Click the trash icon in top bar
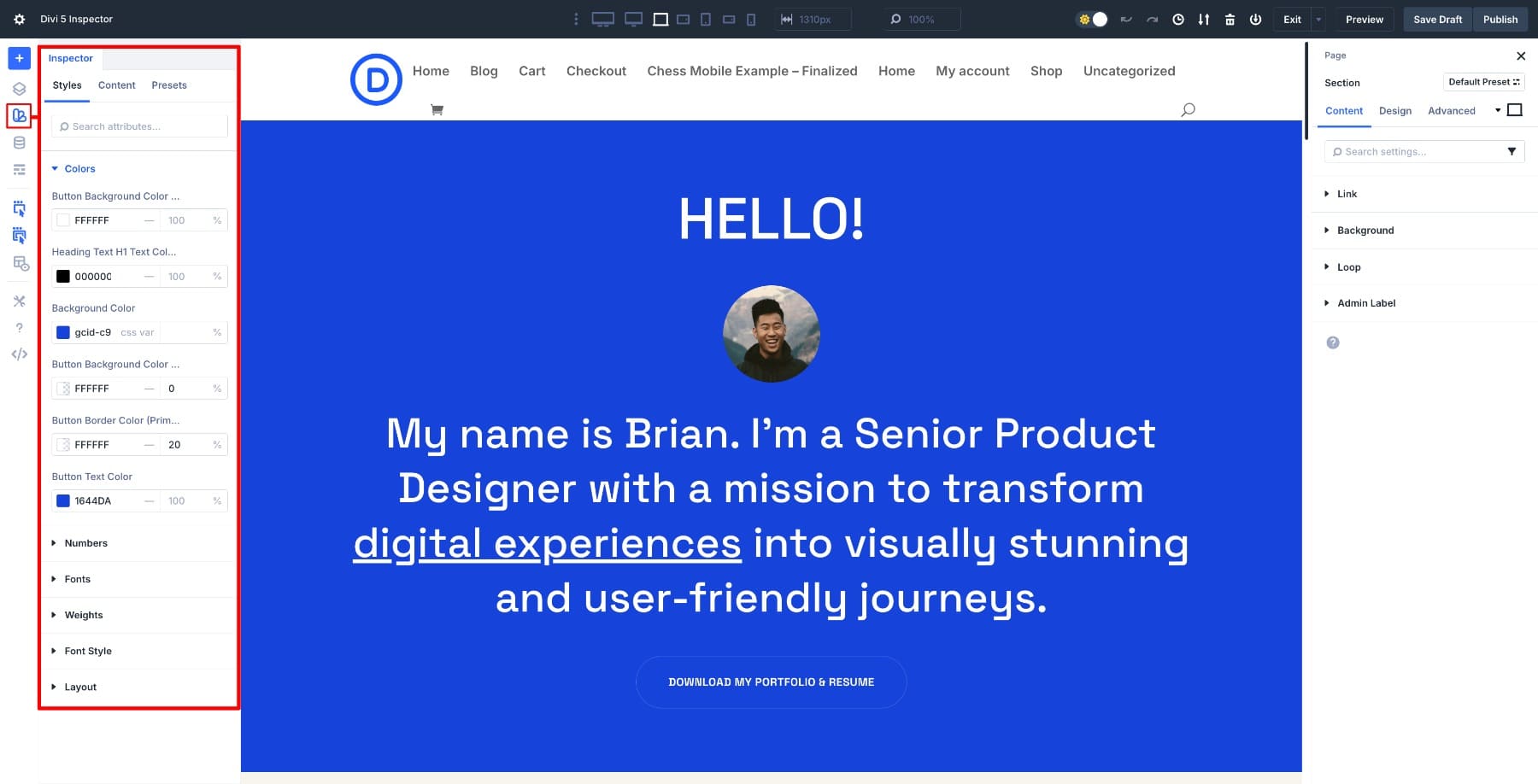The image size is (1538, 784). tap(1230, 19)
